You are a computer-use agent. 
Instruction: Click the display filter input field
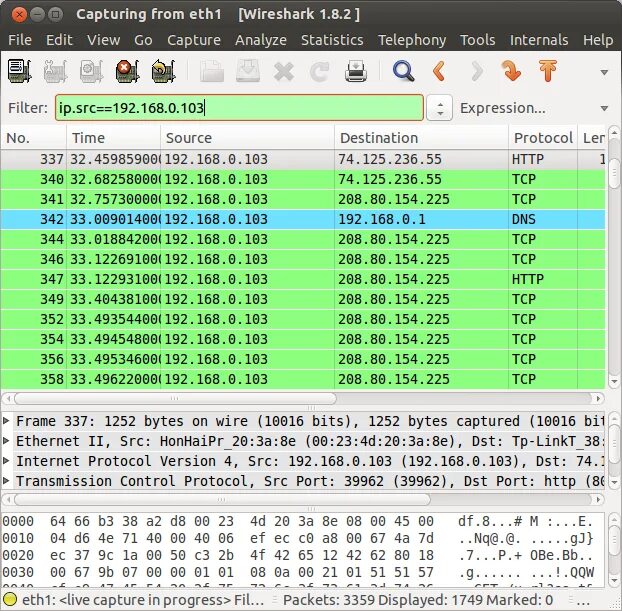coord(239,108)
